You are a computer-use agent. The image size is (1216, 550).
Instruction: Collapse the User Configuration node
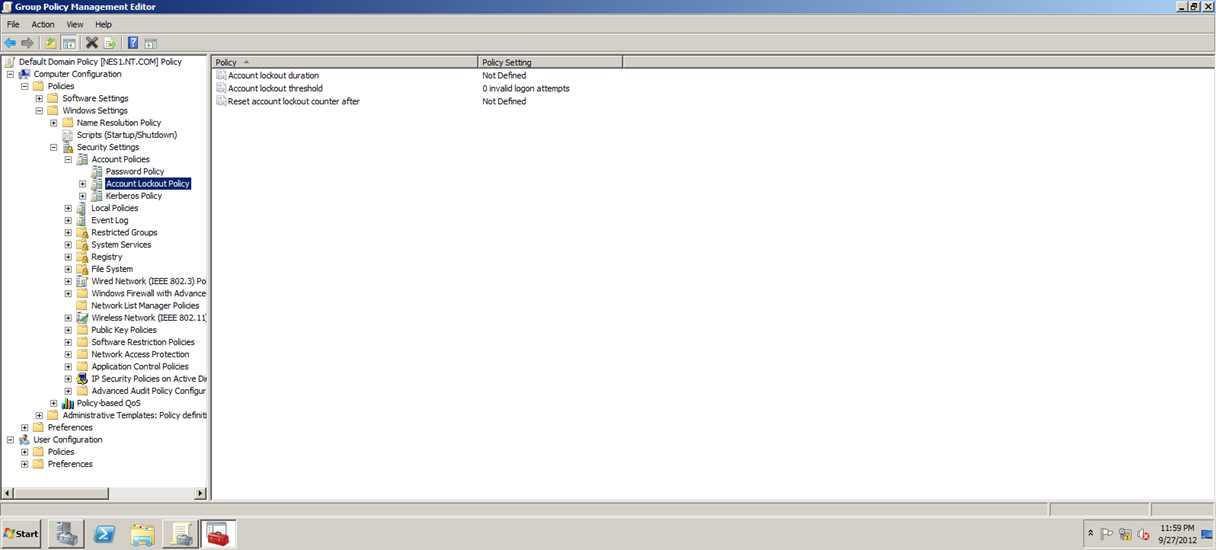click(10, 440)
